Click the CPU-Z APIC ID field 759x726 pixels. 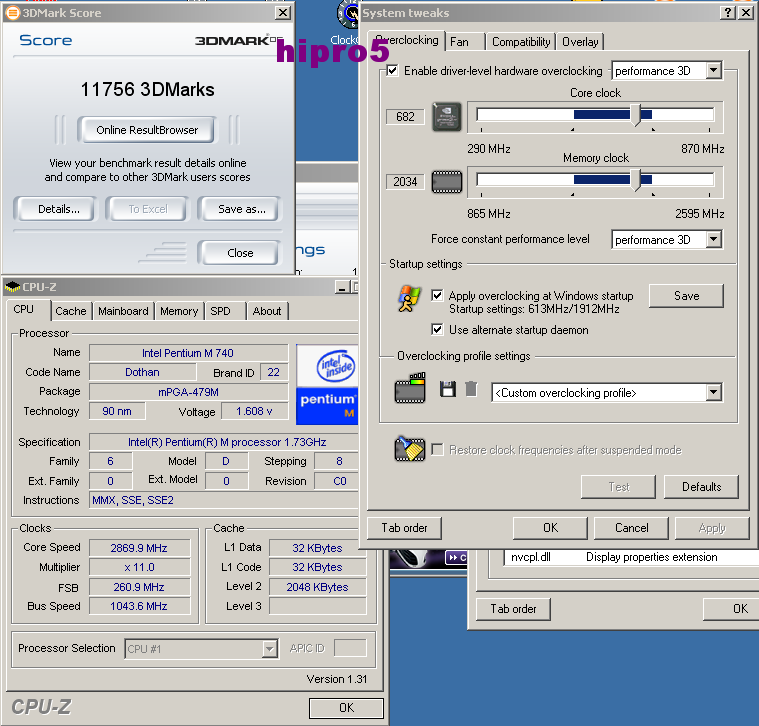coord(350,648)
